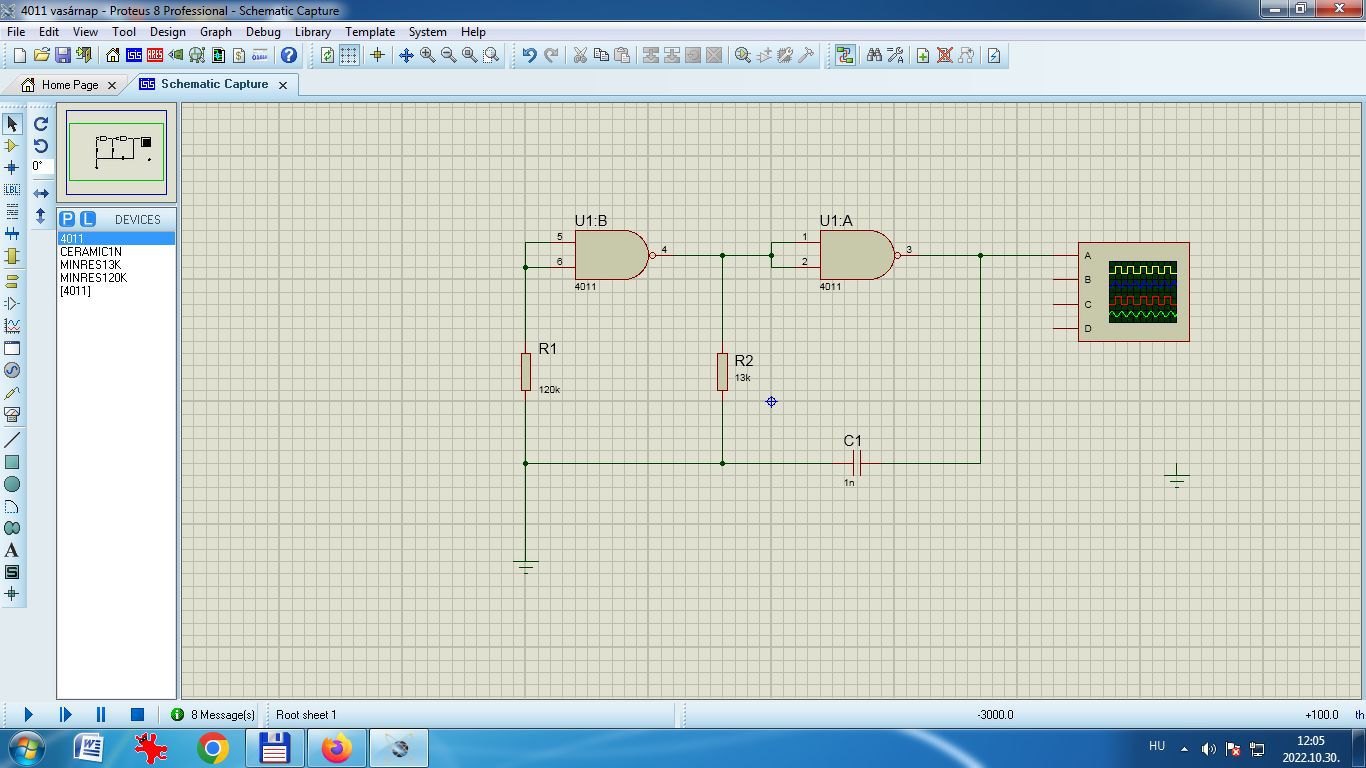Open the File menu

pos(16,31)
